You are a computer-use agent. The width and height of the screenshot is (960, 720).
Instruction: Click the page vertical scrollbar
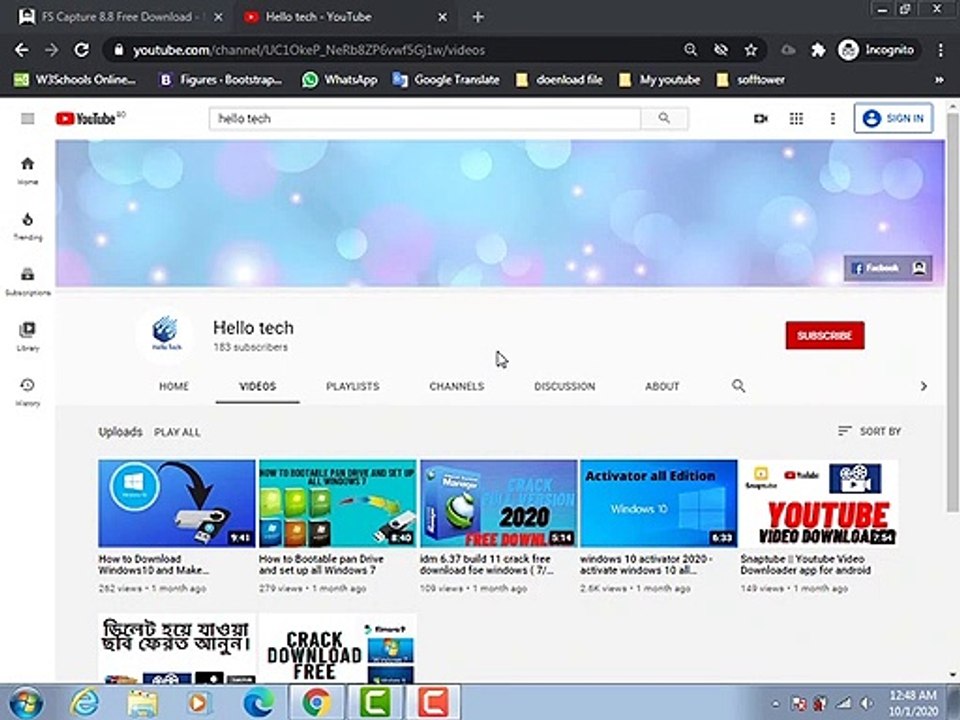point(952,312)
